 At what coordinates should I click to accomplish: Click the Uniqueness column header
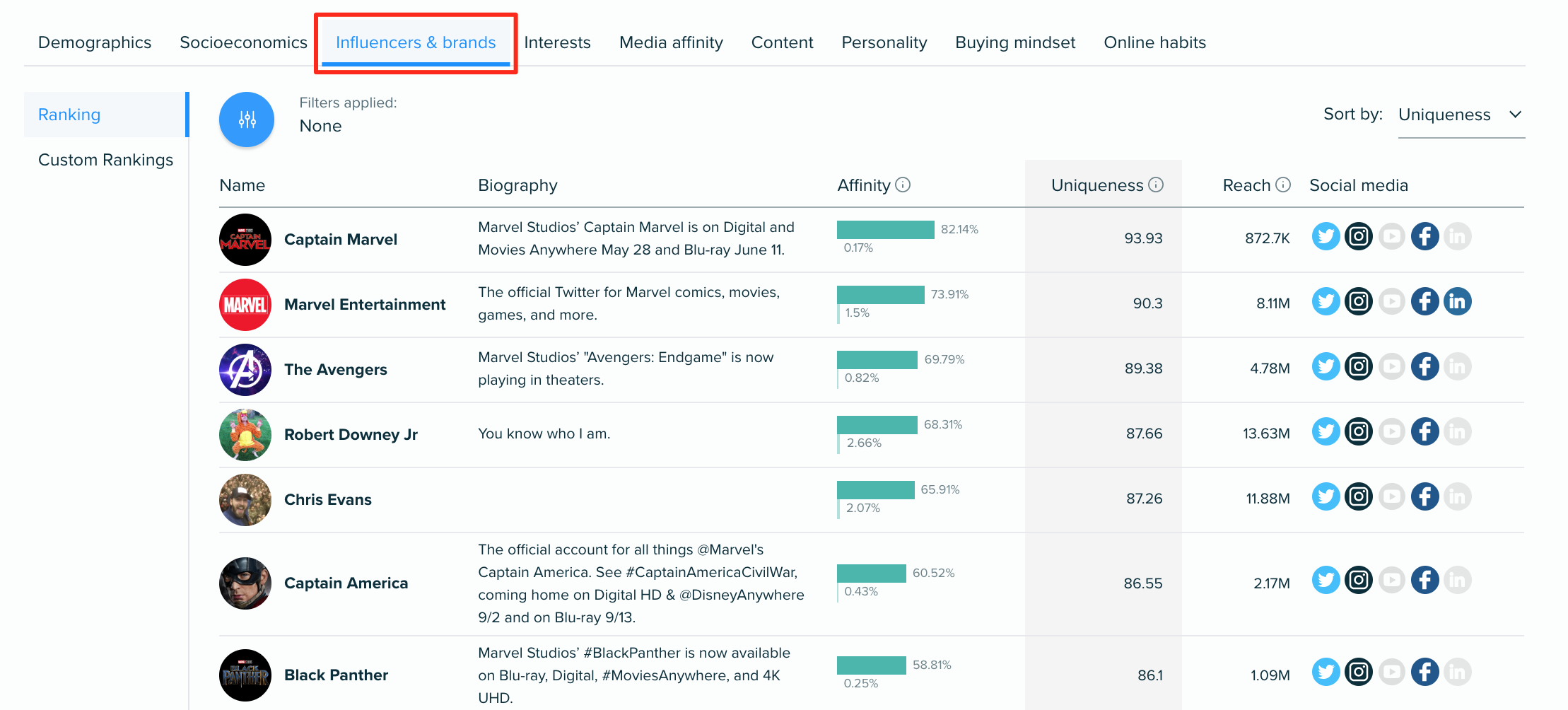click(1097, 185)
